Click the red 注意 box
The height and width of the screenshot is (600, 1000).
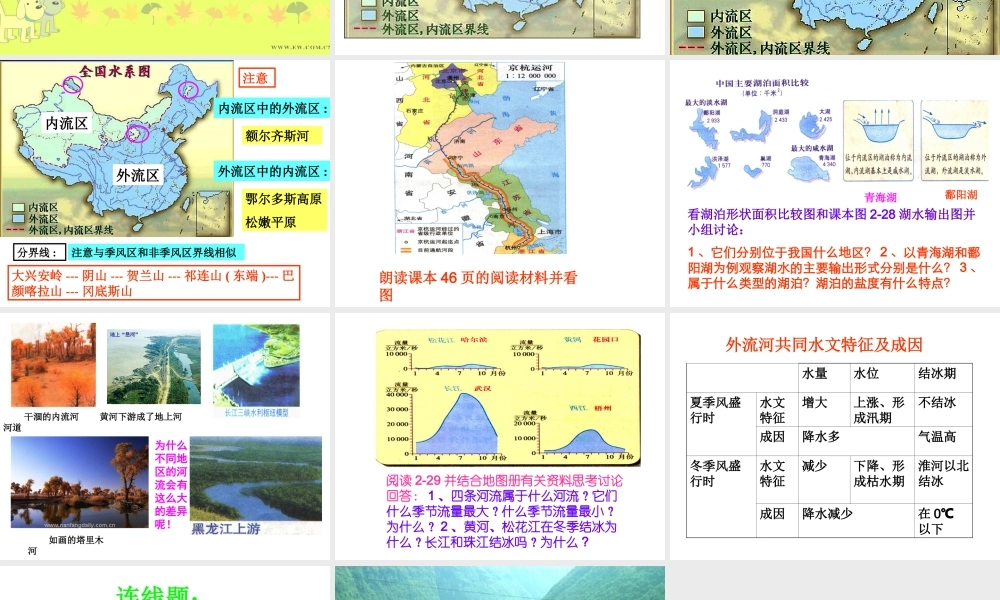[256, 78]
